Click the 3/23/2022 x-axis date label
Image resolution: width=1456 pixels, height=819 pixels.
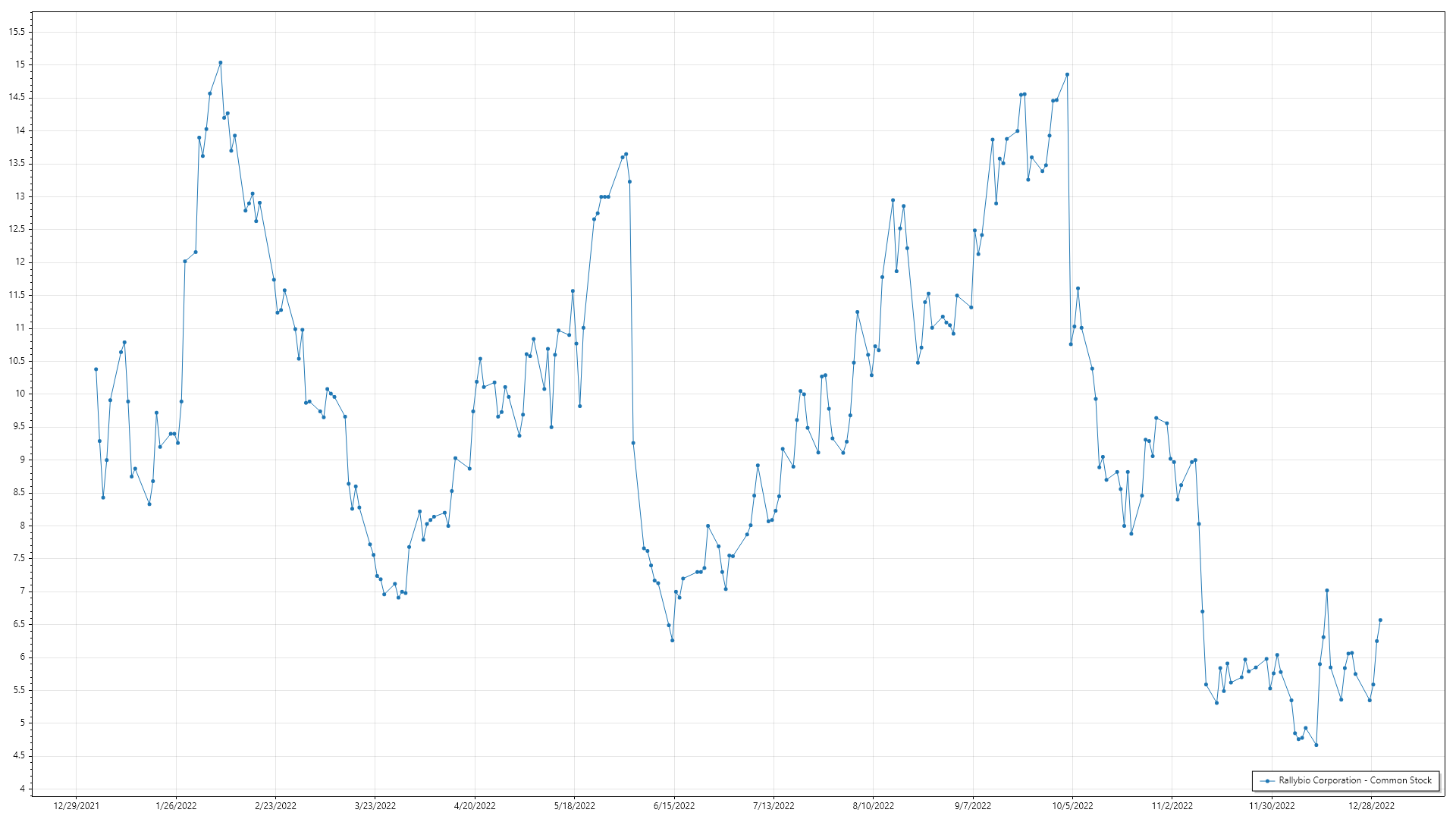click(x=375, y=805)
